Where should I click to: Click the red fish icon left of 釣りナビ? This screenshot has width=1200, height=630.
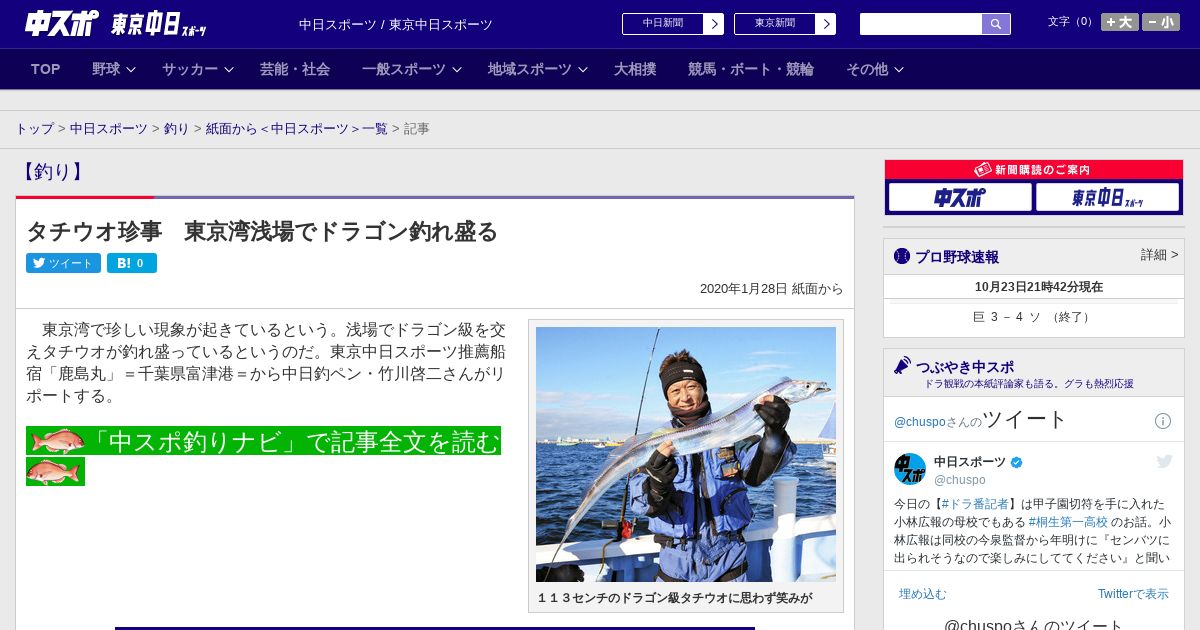click(x=55, y=441)
